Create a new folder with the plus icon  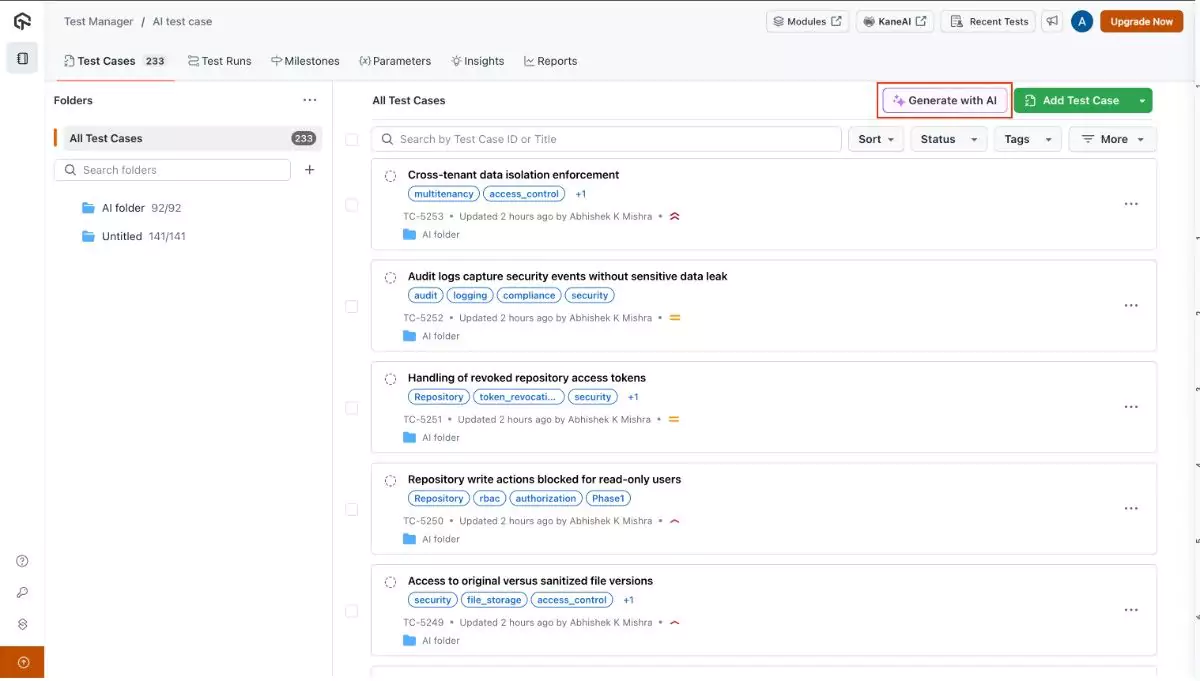tap(310, 170)
